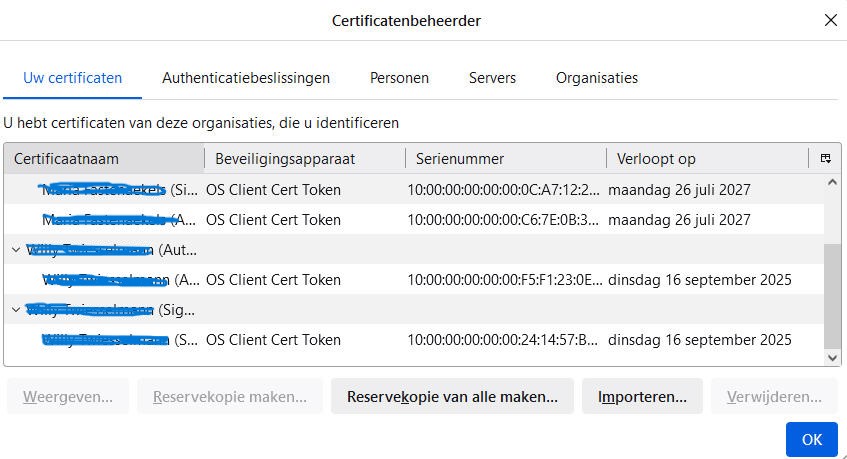Open the column picker icon in table header
The height and width of the screenshot is (459, 847).
click(x=825, y=159)
